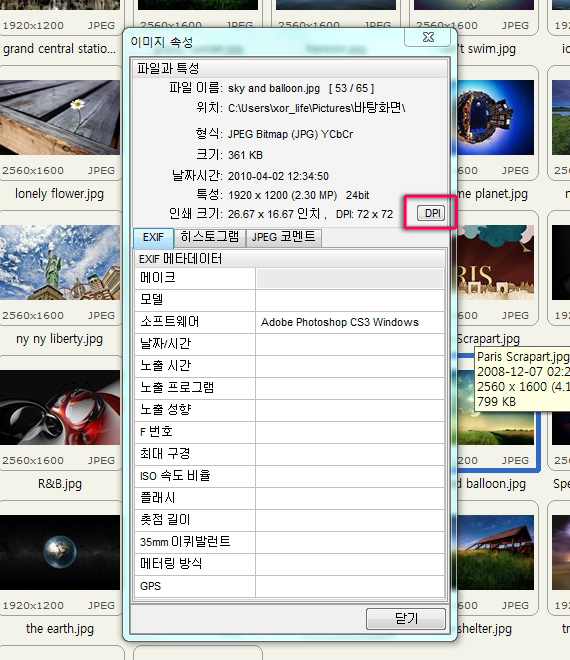
Task: Select the shelter.jpg thumbnail
Action: [495, 552]
